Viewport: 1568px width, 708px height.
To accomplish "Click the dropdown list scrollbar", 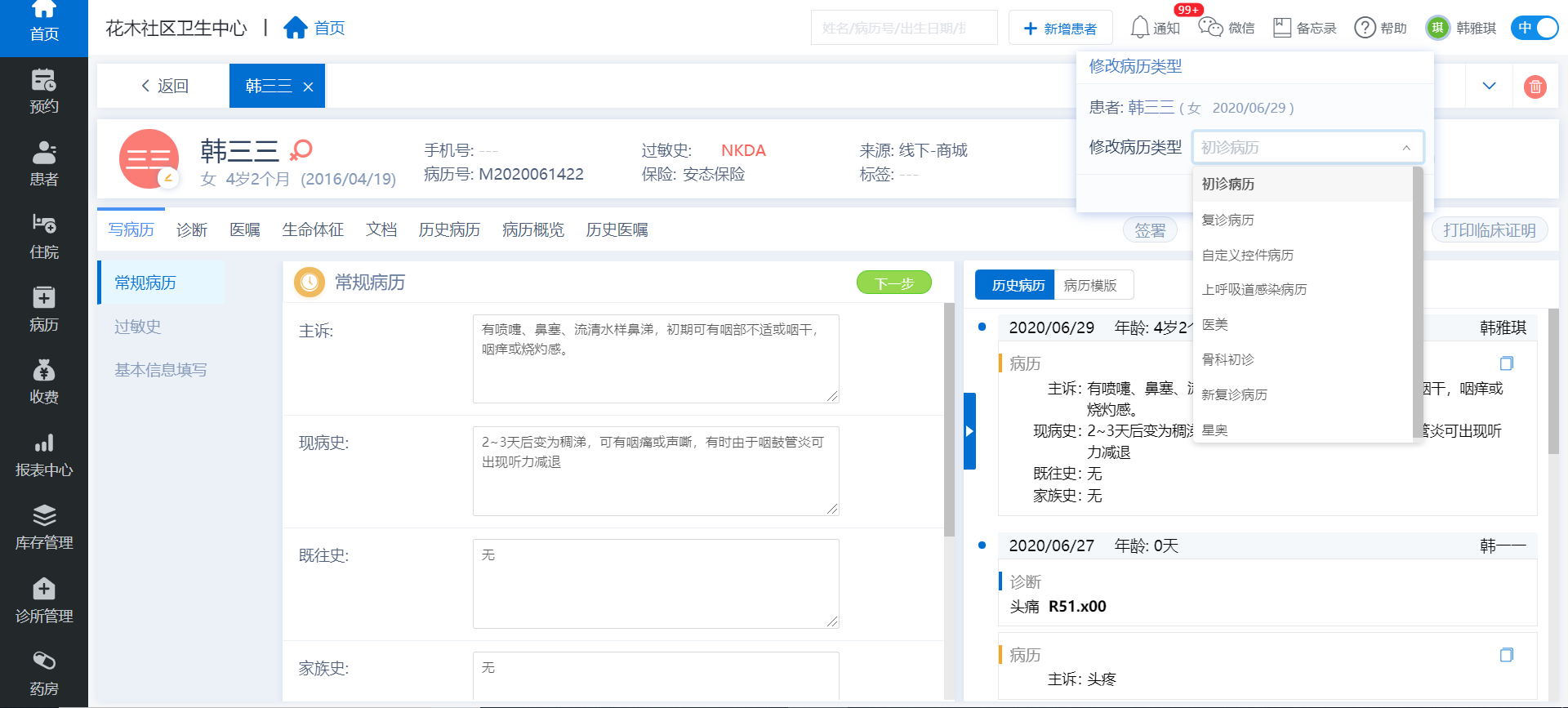I will (x=1418, y=302).
